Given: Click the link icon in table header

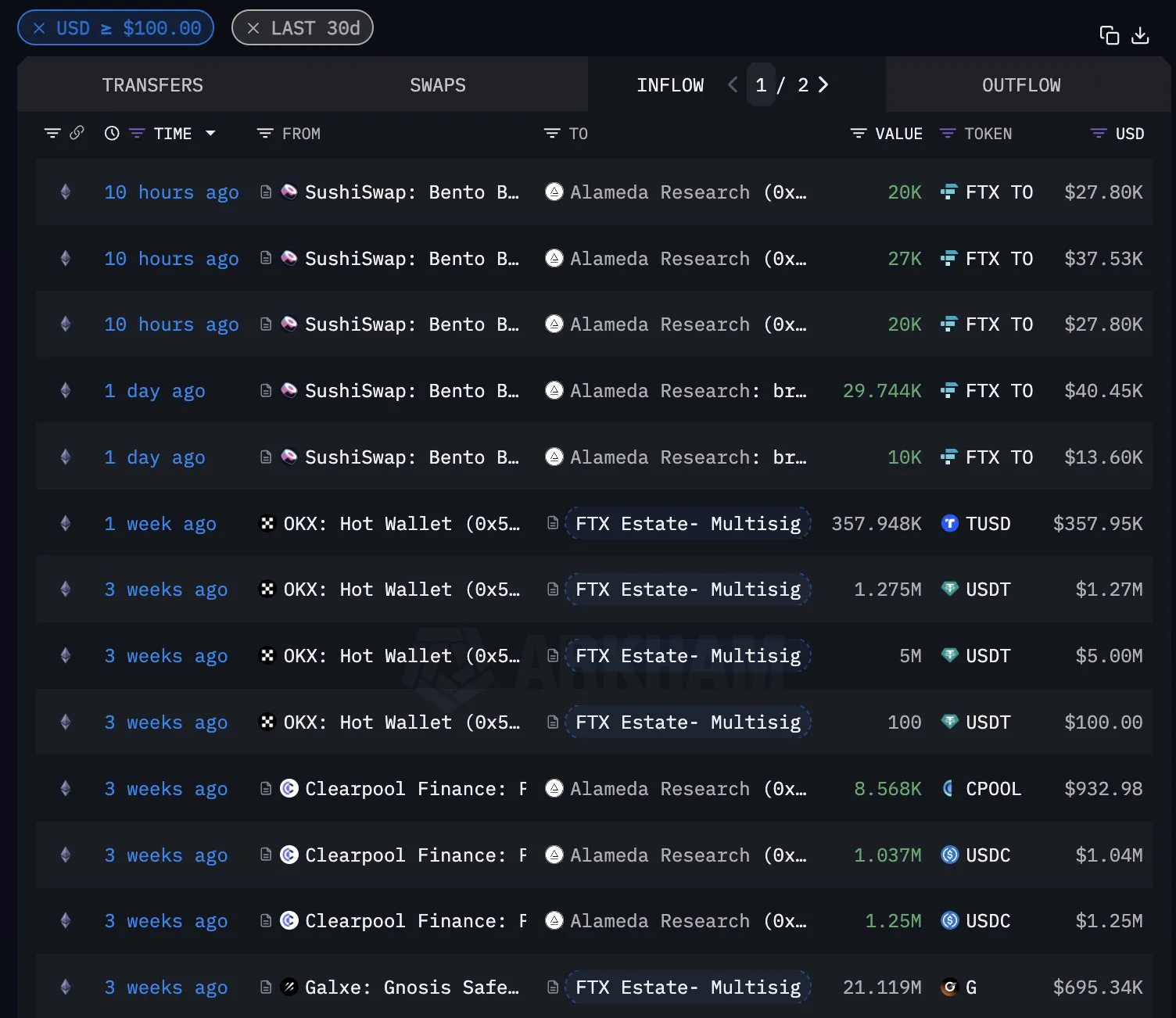Looking at the screenshot, I should (77, 133).
